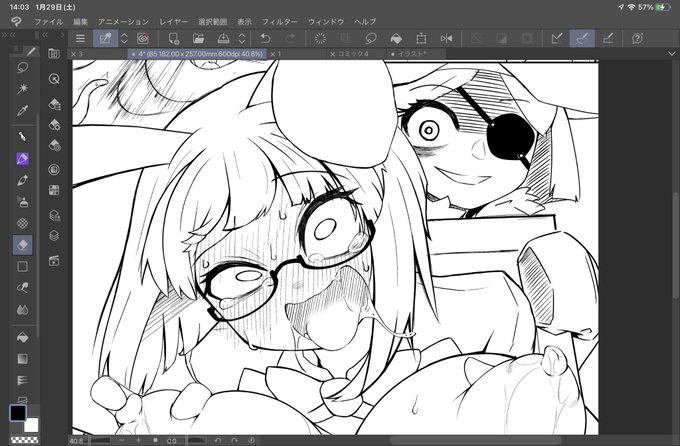Redo the action
680x446 pixels.
(x=291, y=39)
